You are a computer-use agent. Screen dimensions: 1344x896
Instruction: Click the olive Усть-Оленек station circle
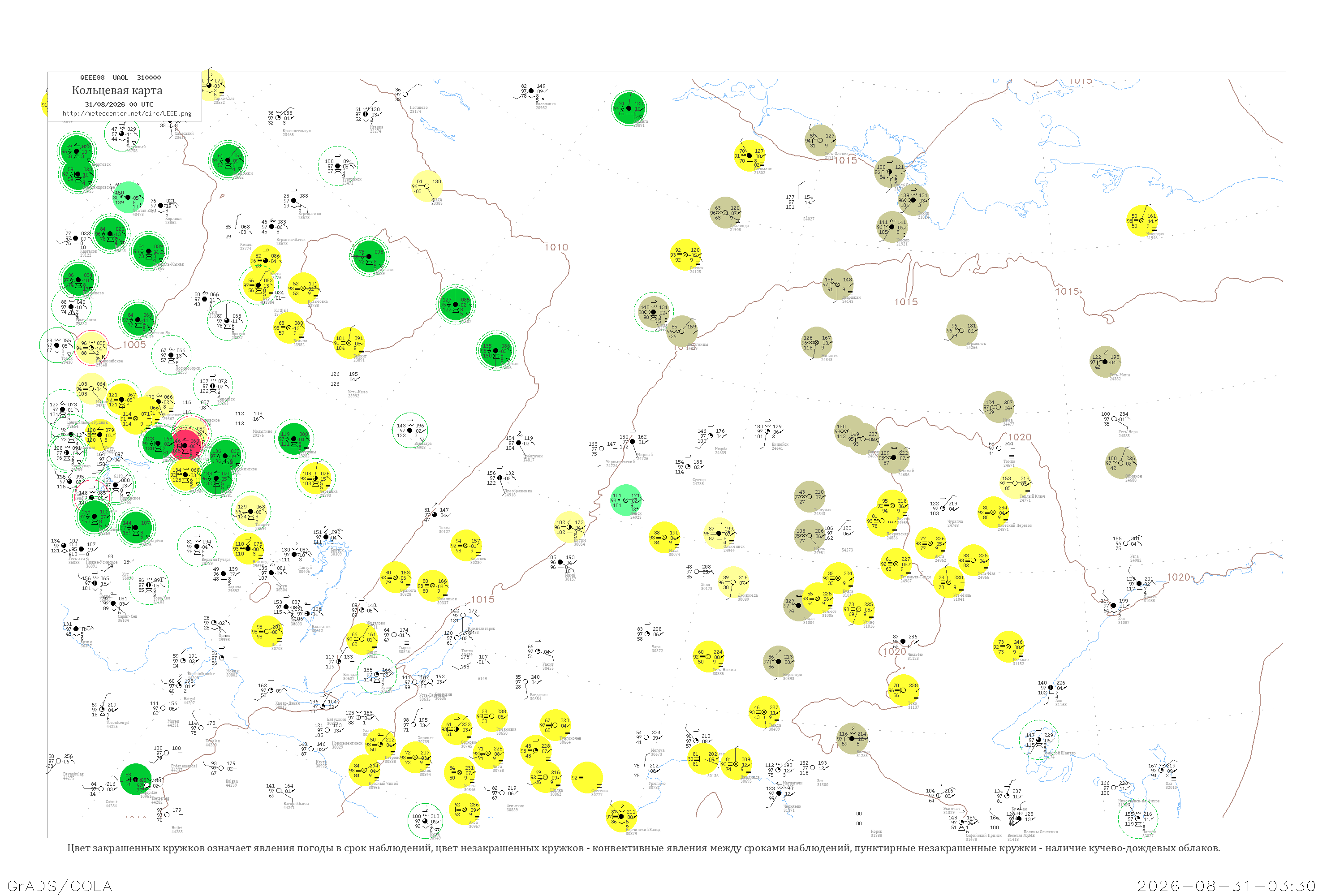(821, 140)
